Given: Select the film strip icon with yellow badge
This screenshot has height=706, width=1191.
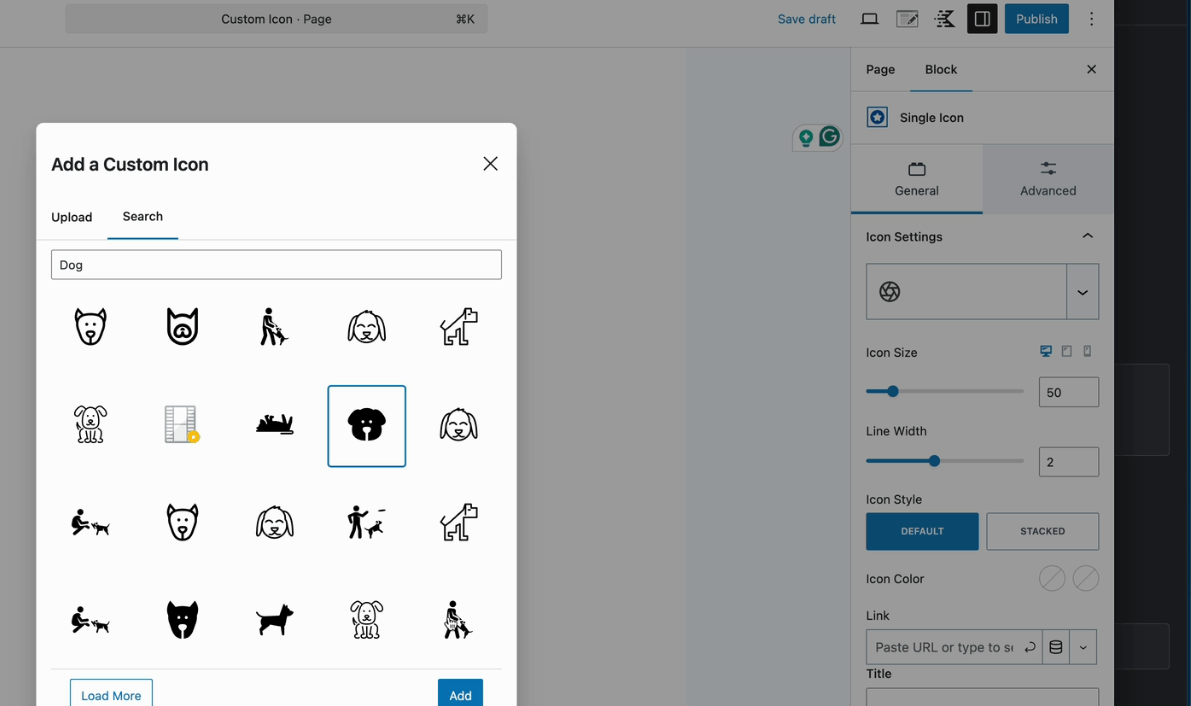Looking at the screenshot, I should 182,424.
